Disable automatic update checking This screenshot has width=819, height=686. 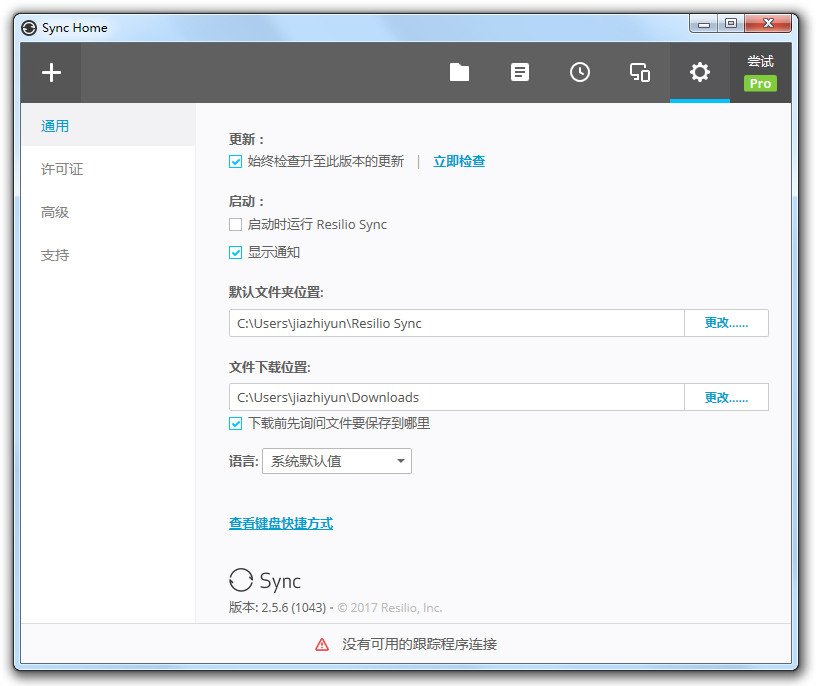click(235, 160)
